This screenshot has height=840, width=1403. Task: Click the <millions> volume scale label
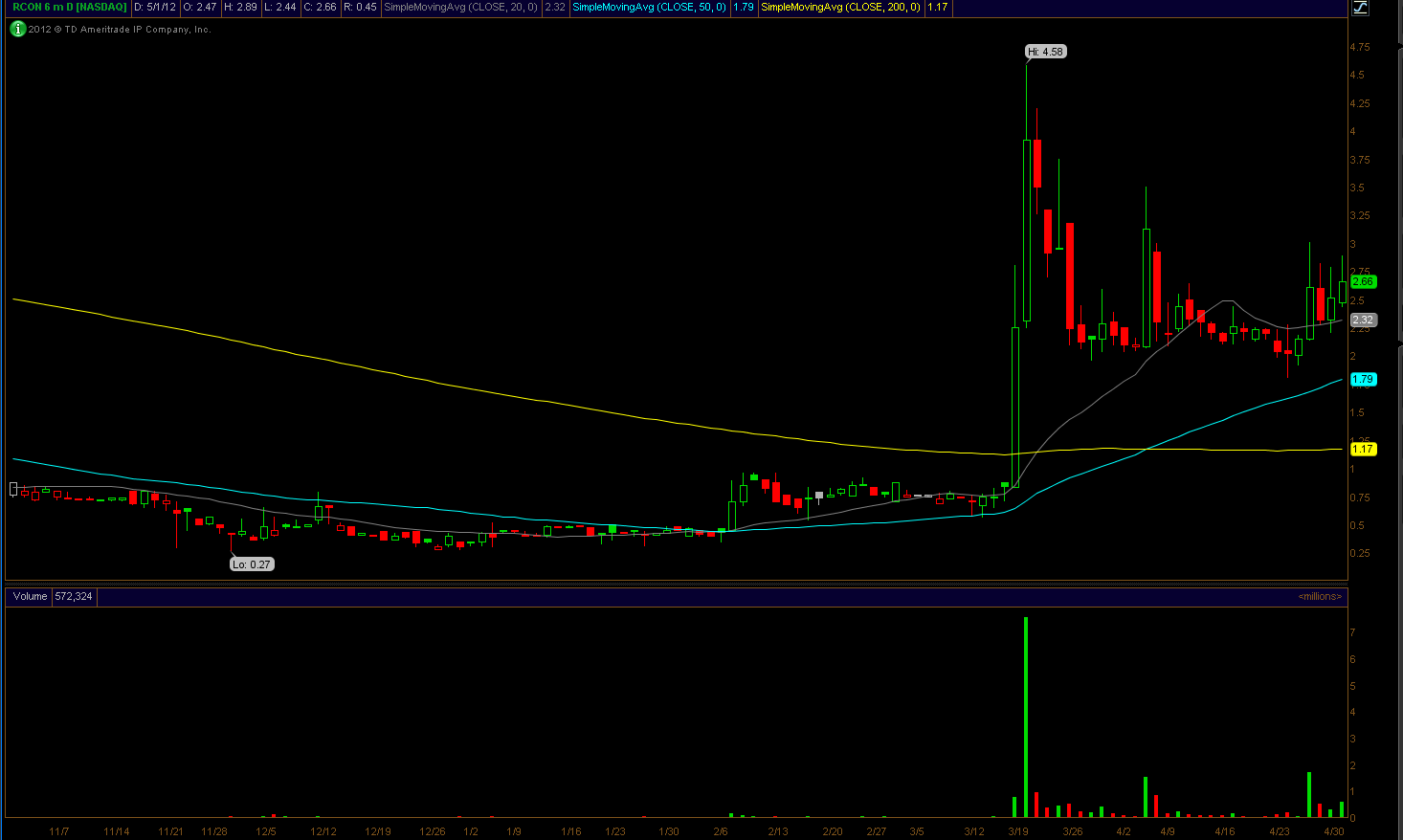[1319, 596]
